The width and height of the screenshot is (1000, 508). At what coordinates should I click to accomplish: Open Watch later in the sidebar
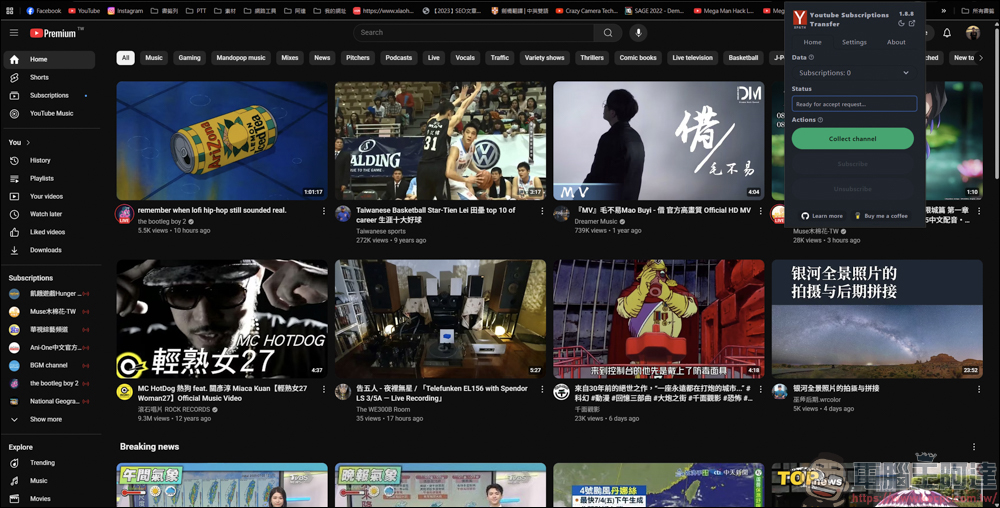click(49, 214)
